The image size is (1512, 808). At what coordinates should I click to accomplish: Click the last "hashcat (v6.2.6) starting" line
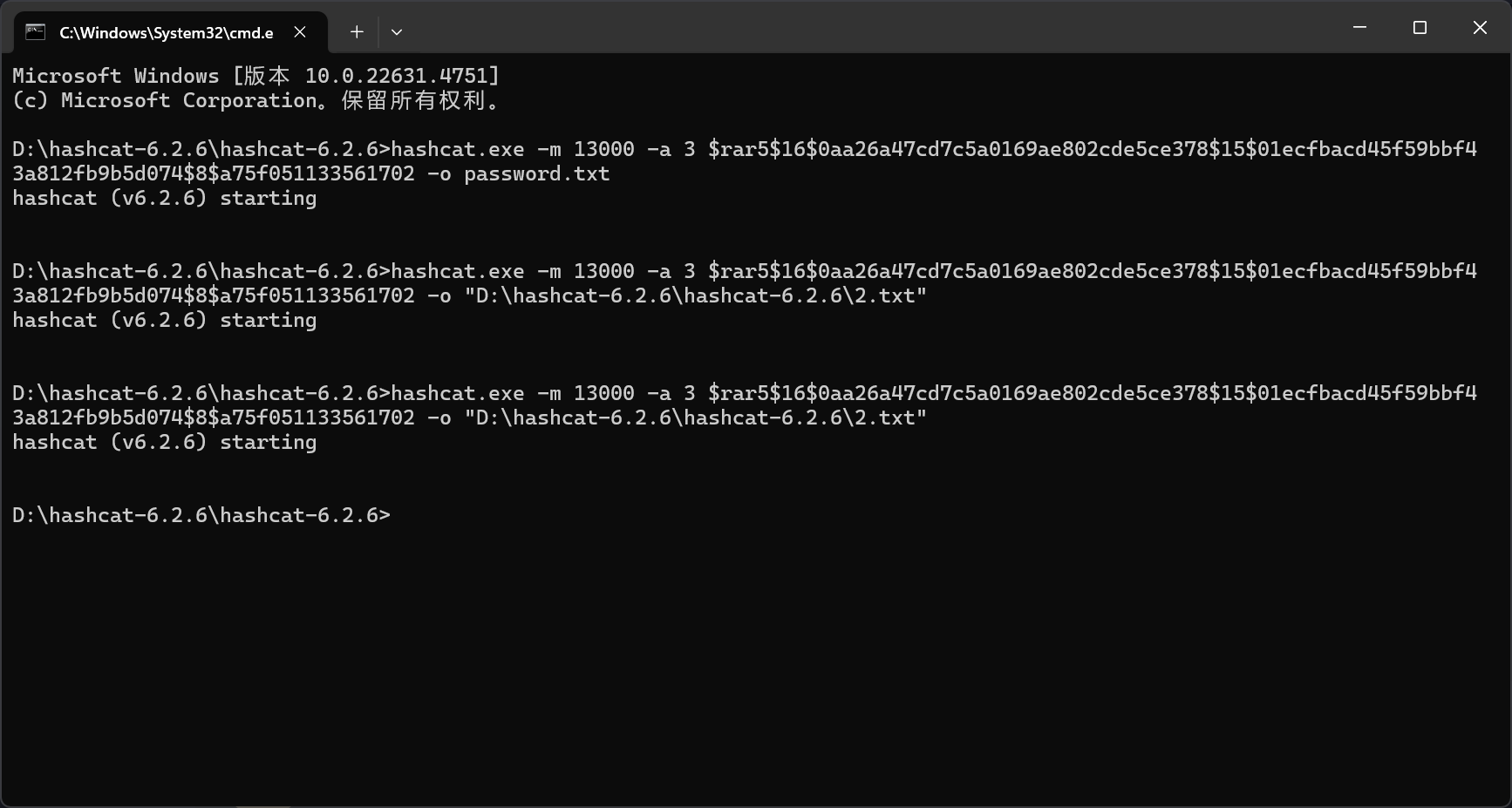click(165, 442)
